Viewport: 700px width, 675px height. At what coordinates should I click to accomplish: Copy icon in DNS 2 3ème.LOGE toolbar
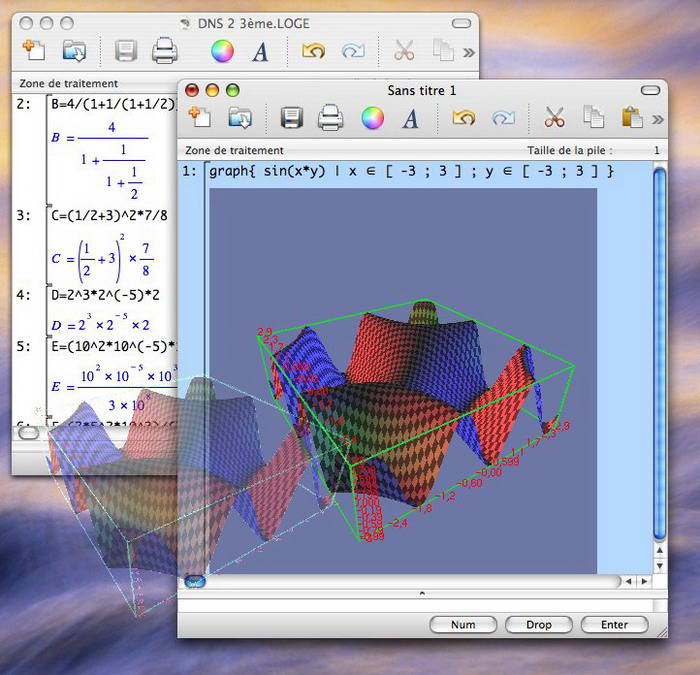click(x=443, y=50)
